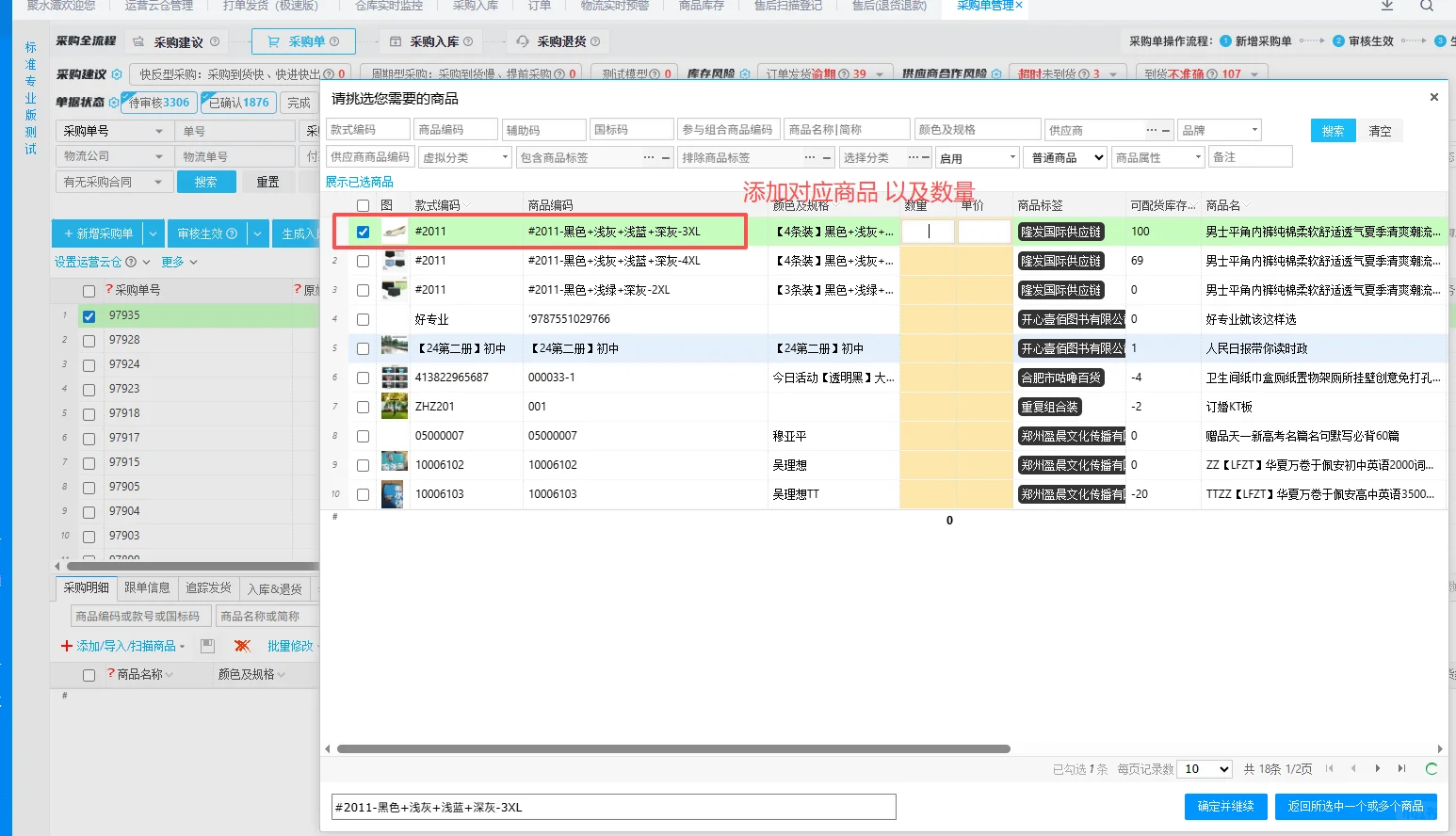Open the 启用 status dropdown
The width and height of the screenshot is (1456, 836).
click(978, 157)
